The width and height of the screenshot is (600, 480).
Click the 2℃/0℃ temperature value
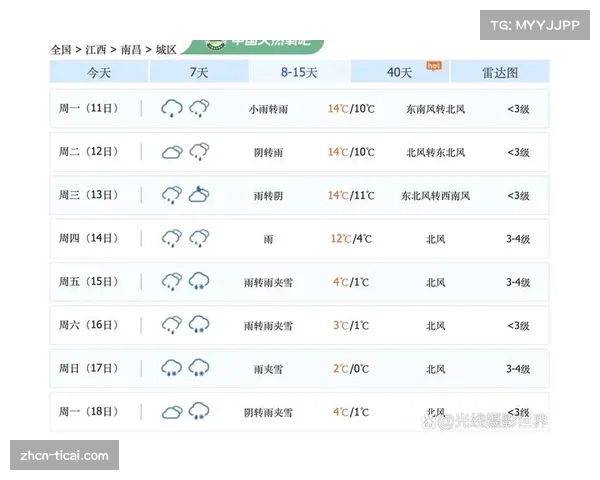(x=351, y=369)
